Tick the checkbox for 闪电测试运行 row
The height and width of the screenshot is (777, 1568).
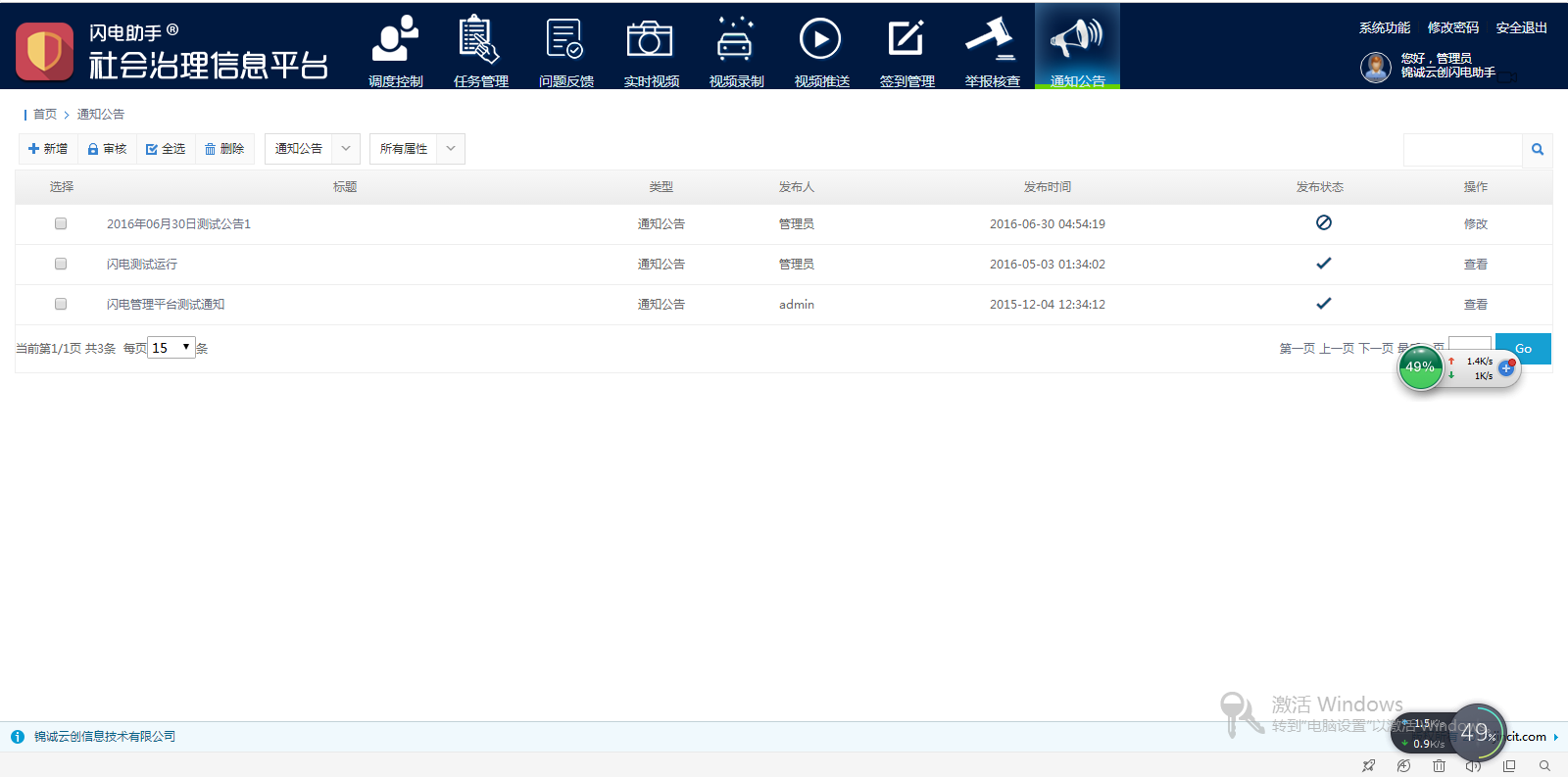(61, 264)
